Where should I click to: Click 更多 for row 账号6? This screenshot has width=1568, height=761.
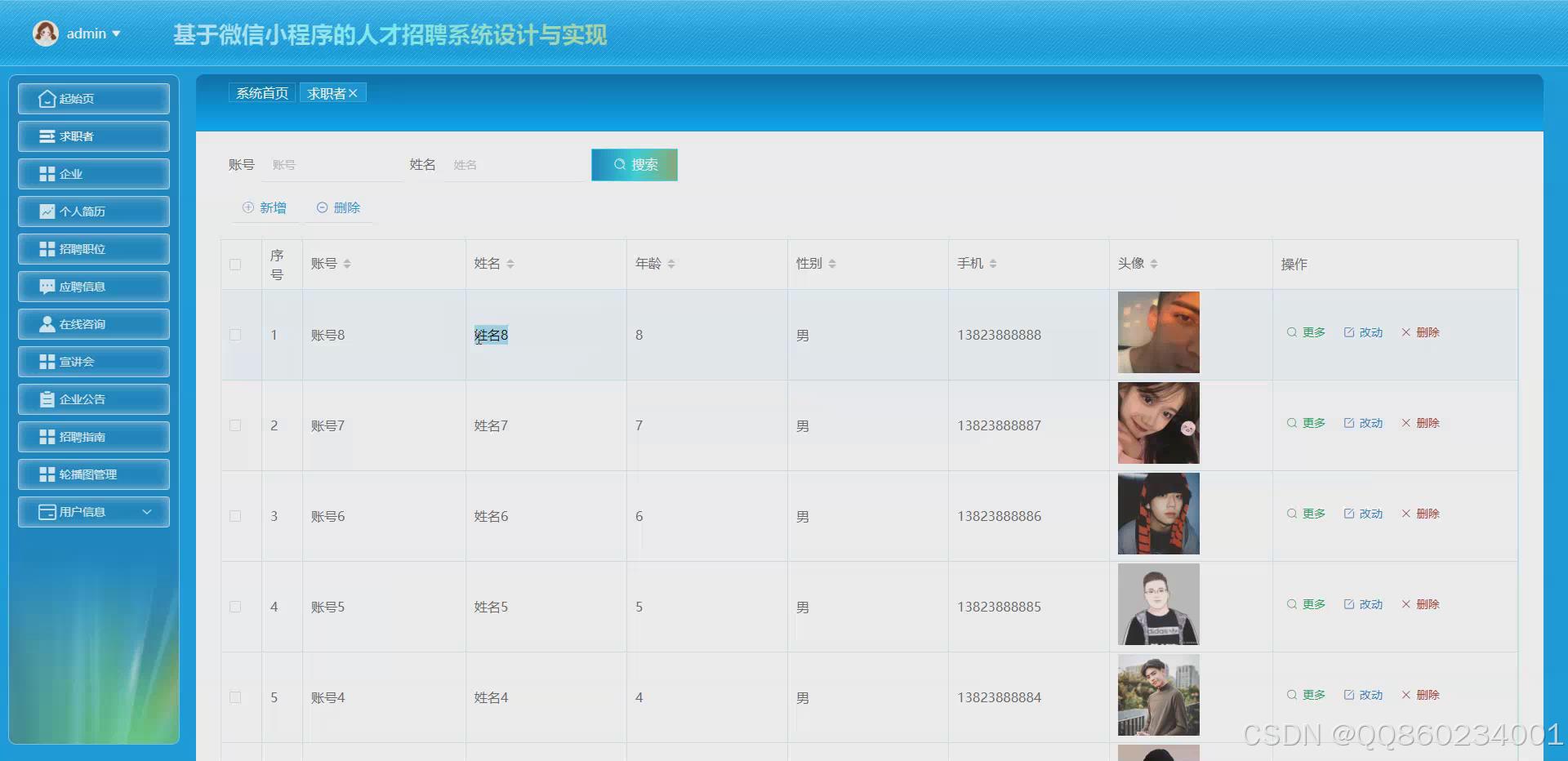[x=1306, y=514]
